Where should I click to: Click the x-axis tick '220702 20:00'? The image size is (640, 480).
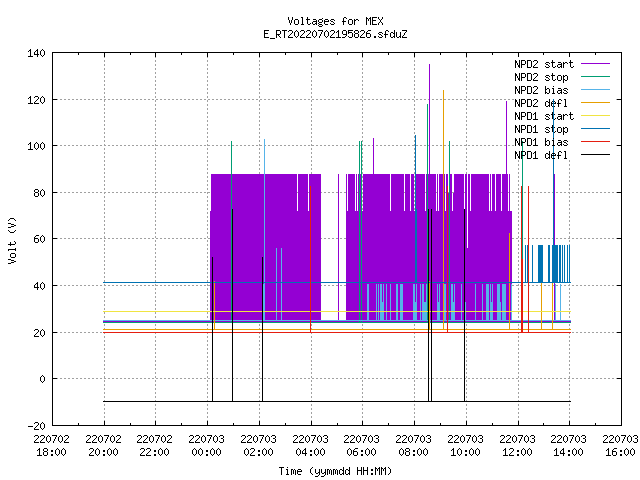103,446
